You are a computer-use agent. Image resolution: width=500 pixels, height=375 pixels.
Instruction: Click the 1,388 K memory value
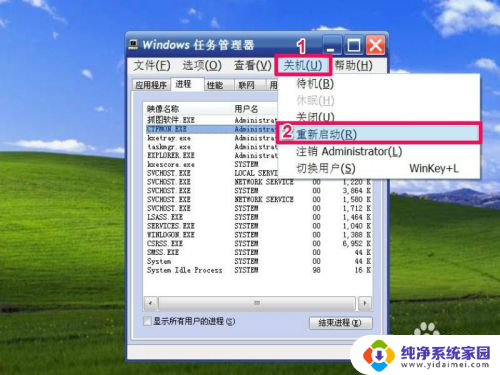[x=357, y=235]
